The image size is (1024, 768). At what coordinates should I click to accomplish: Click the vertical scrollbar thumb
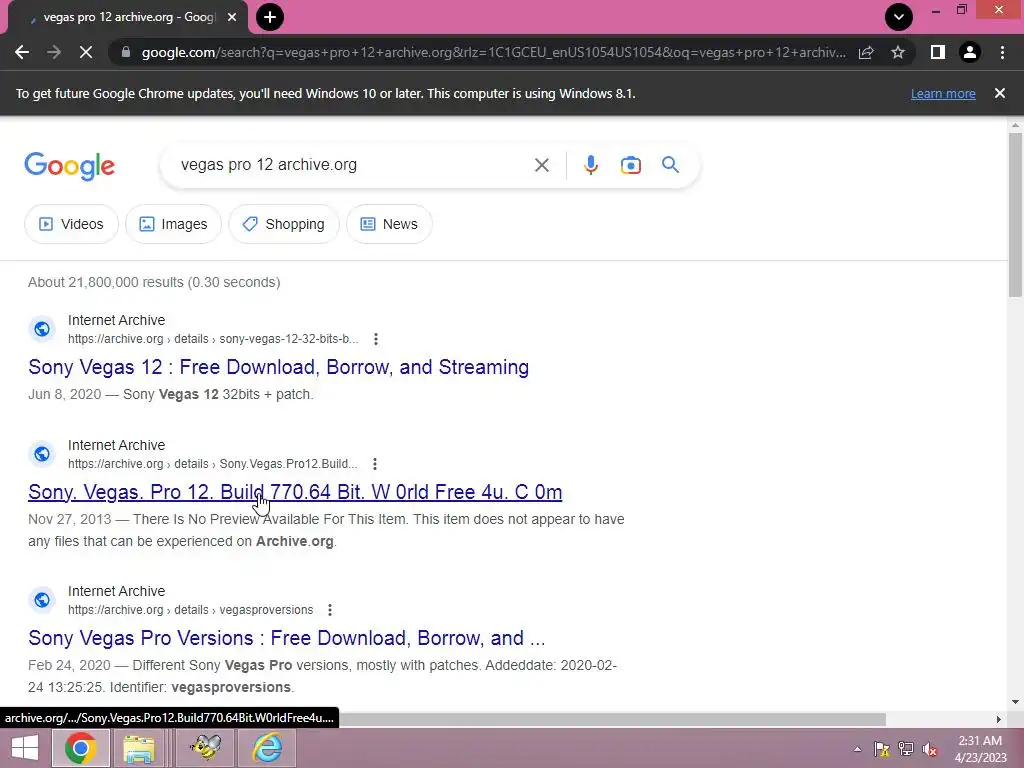point(1015,214)
